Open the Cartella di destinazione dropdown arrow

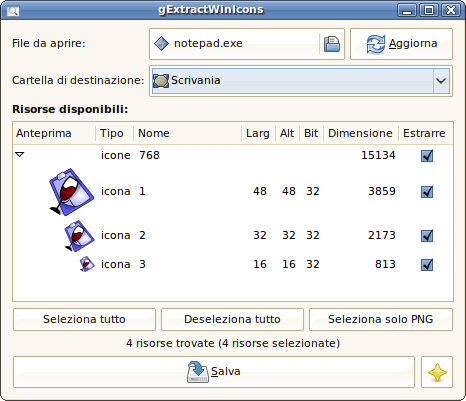click(x=441, y=80)
